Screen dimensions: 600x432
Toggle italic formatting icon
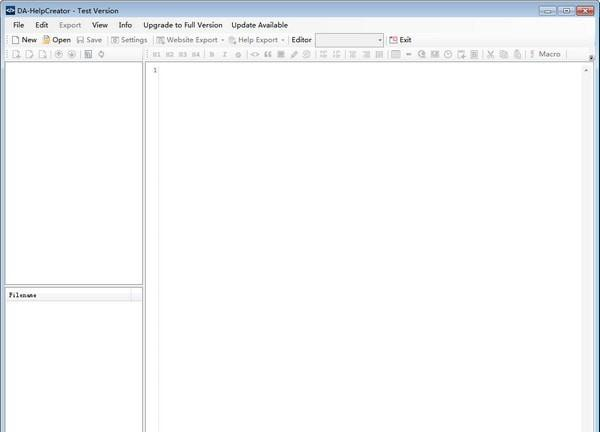click(225, 54)
